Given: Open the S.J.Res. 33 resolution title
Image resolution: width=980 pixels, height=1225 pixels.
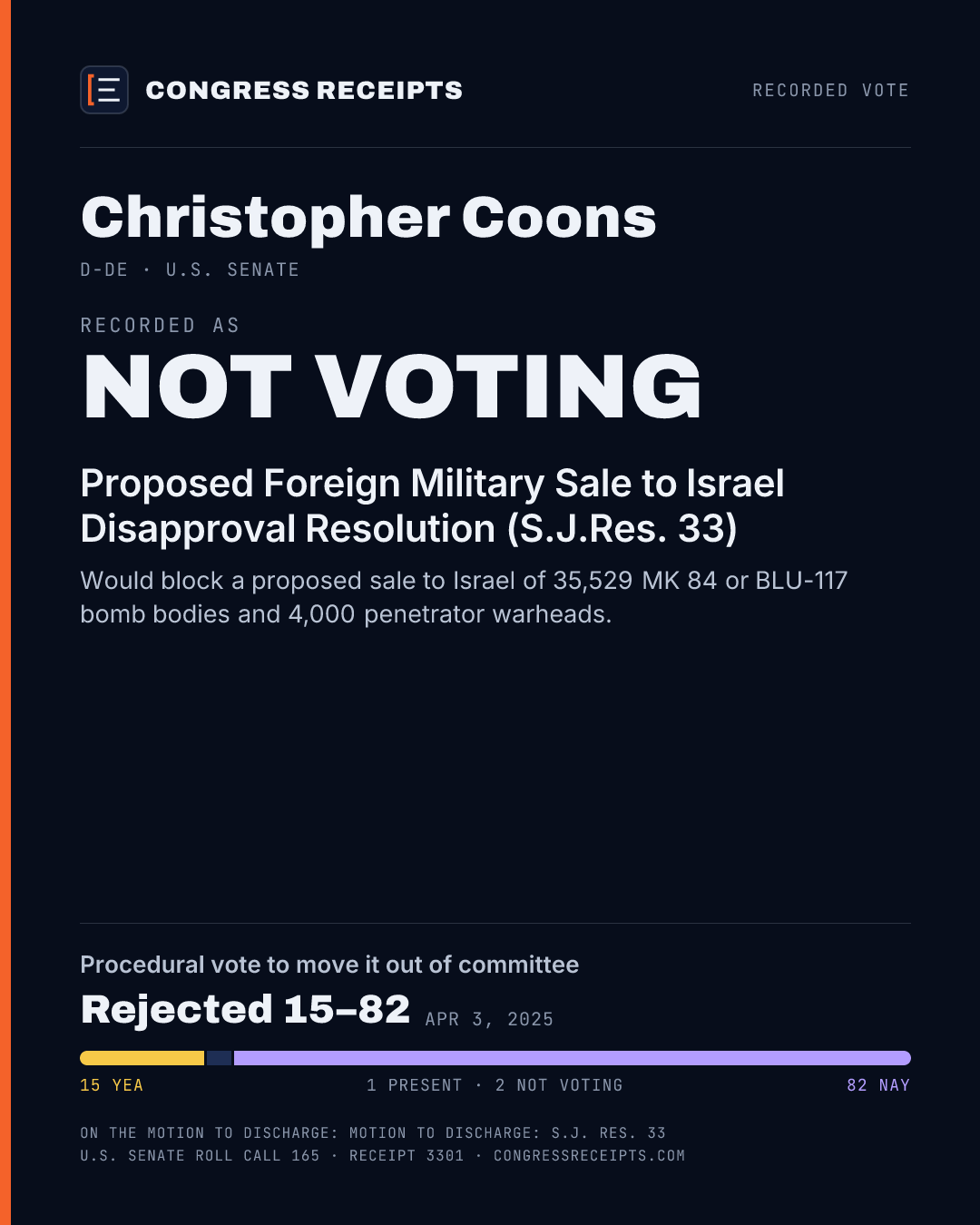Looking at the screenshot, I should [x=432, y=505].
